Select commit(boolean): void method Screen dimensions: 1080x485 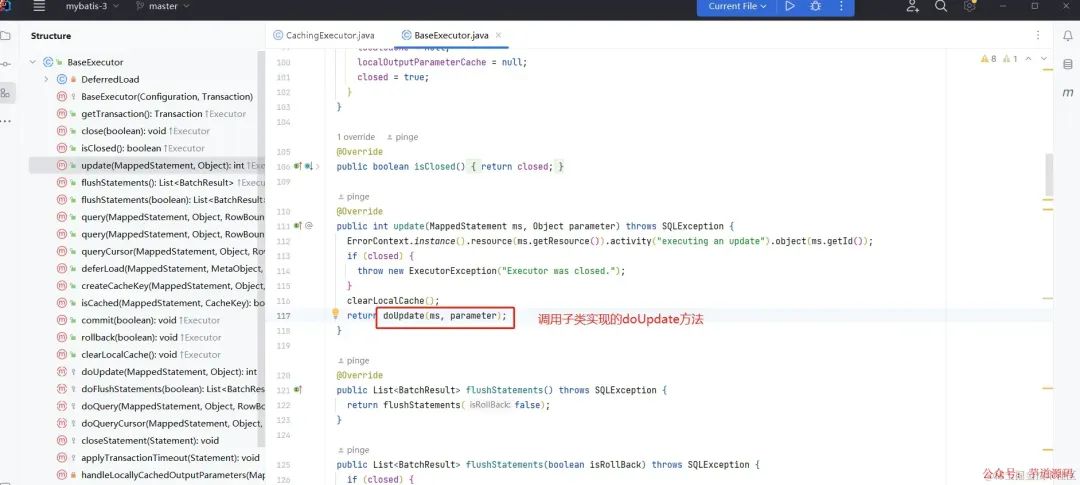click(x=150, y=320)
